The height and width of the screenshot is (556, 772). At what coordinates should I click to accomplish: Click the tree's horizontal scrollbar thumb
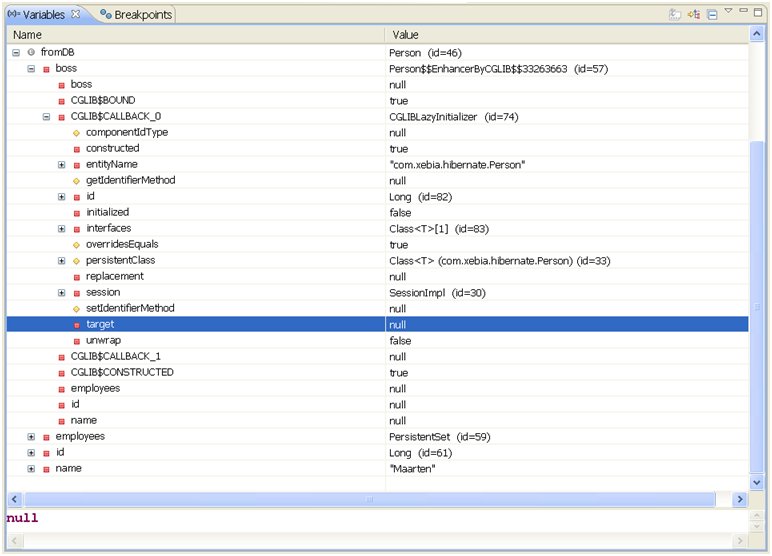[x=370, y=499]
